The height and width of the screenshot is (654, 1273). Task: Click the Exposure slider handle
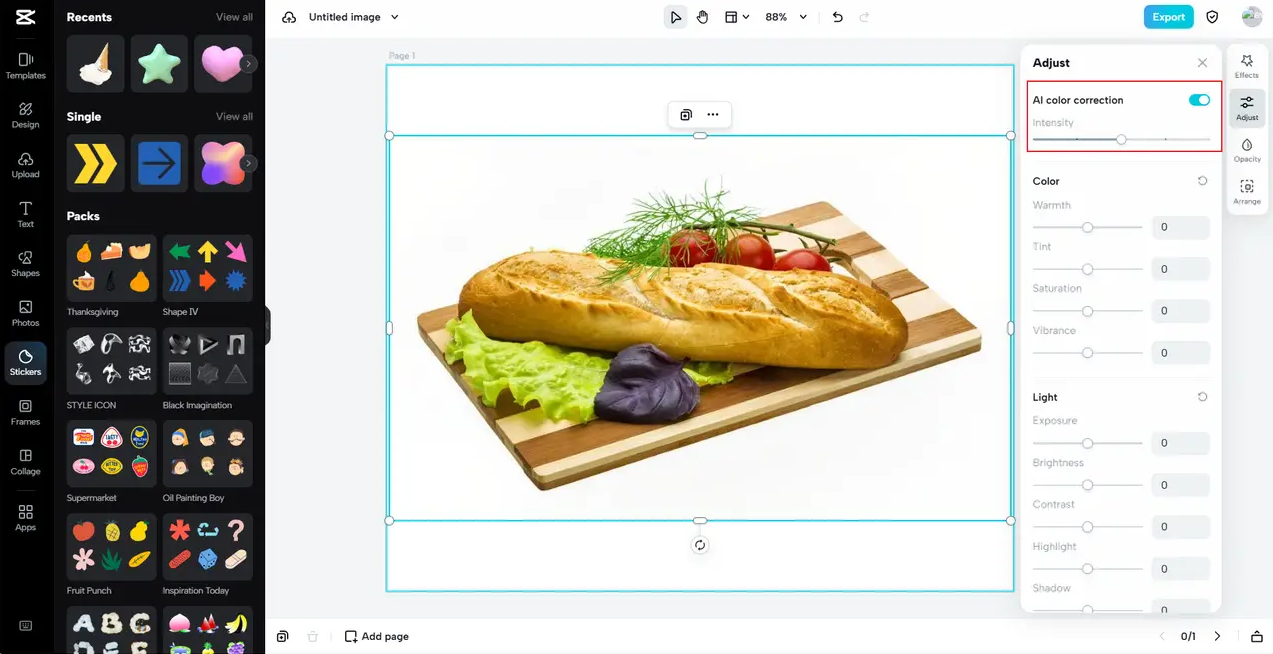tap(1087, 443)
